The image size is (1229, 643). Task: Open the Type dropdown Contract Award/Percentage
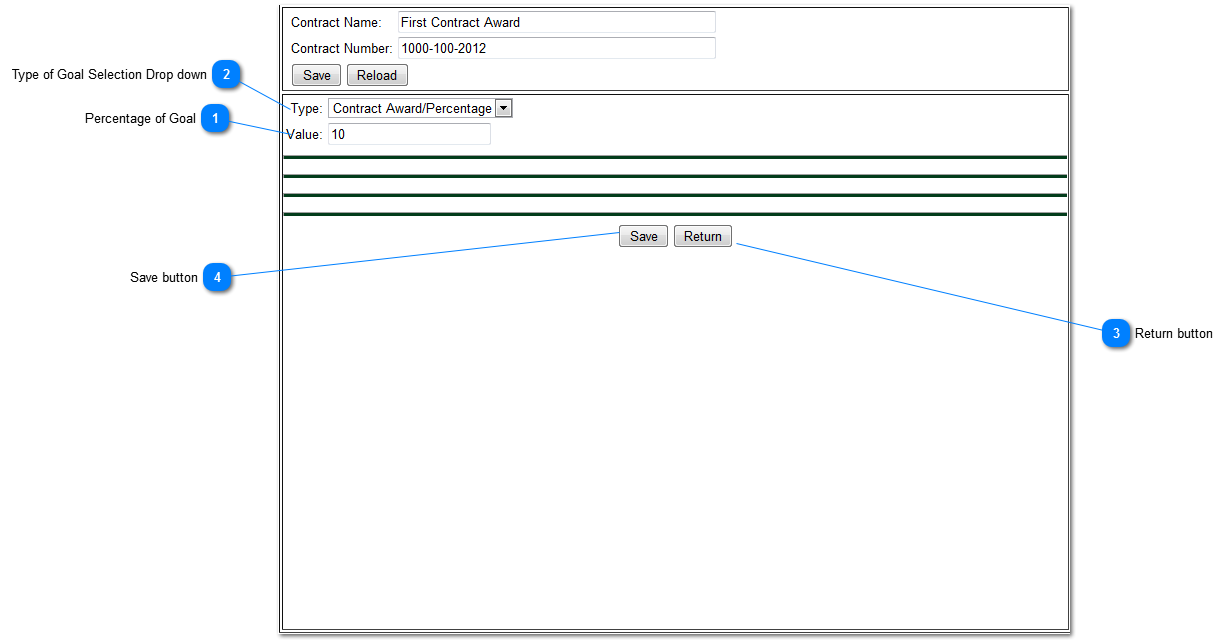(420, 108)
